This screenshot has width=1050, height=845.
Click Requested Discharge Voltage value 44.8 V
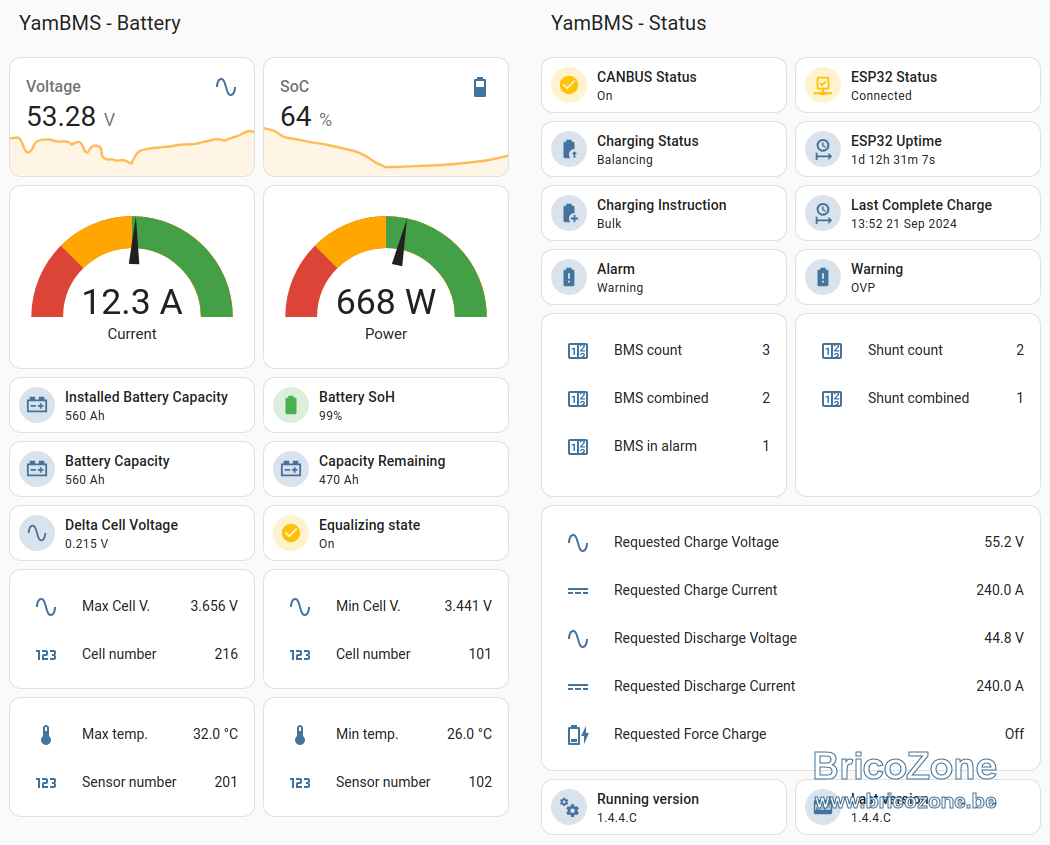[x=1003, y=638]
